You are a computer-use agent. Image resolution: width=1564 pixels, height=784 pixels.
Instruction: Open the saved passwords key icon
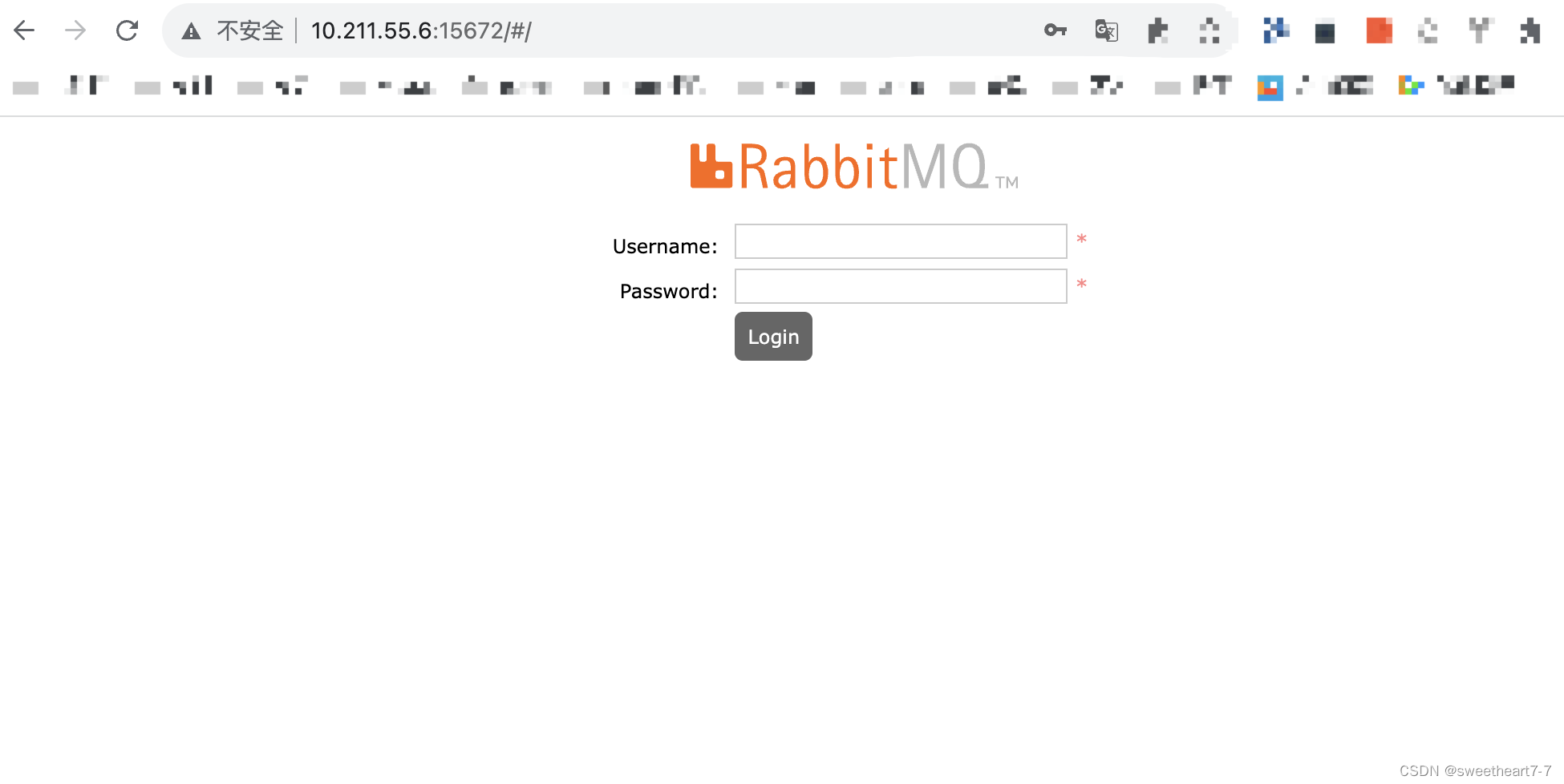[x=1055, y=30]
